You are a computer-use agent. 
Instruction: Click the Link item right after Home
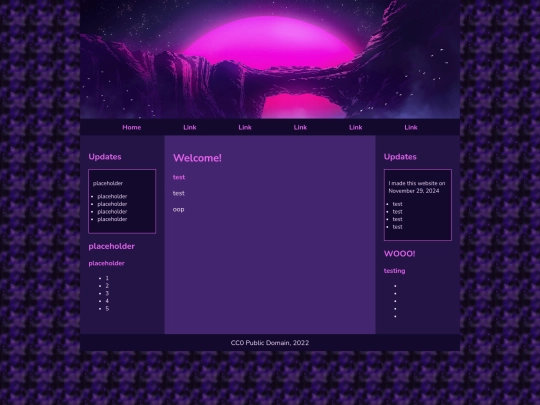click(190, 127)
